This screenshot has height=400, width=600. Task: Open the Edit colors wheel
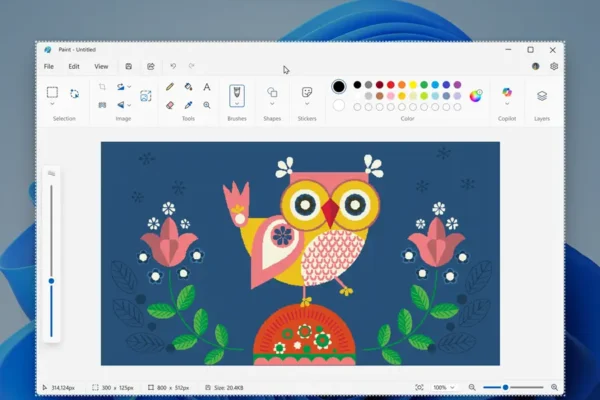click(x=476, y=96)
